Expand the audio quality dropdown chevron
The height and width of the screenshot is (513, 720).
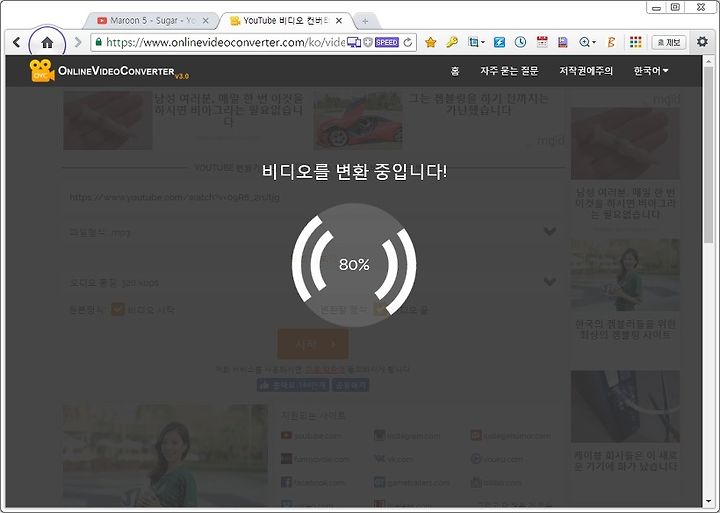click(550, 282)
